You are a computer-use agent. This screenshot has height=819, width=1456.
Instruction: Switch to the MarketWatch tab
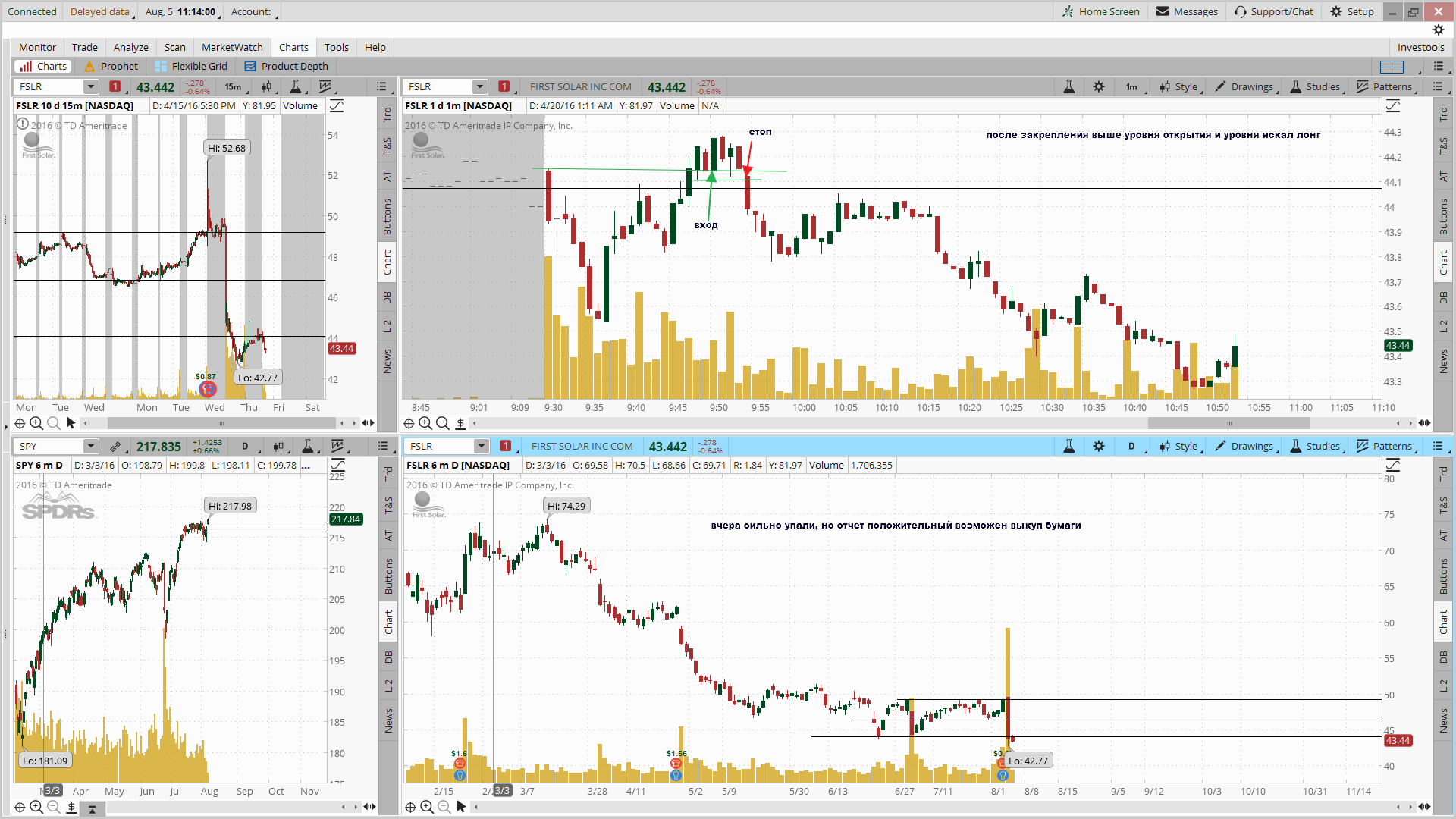coord(232,47)
